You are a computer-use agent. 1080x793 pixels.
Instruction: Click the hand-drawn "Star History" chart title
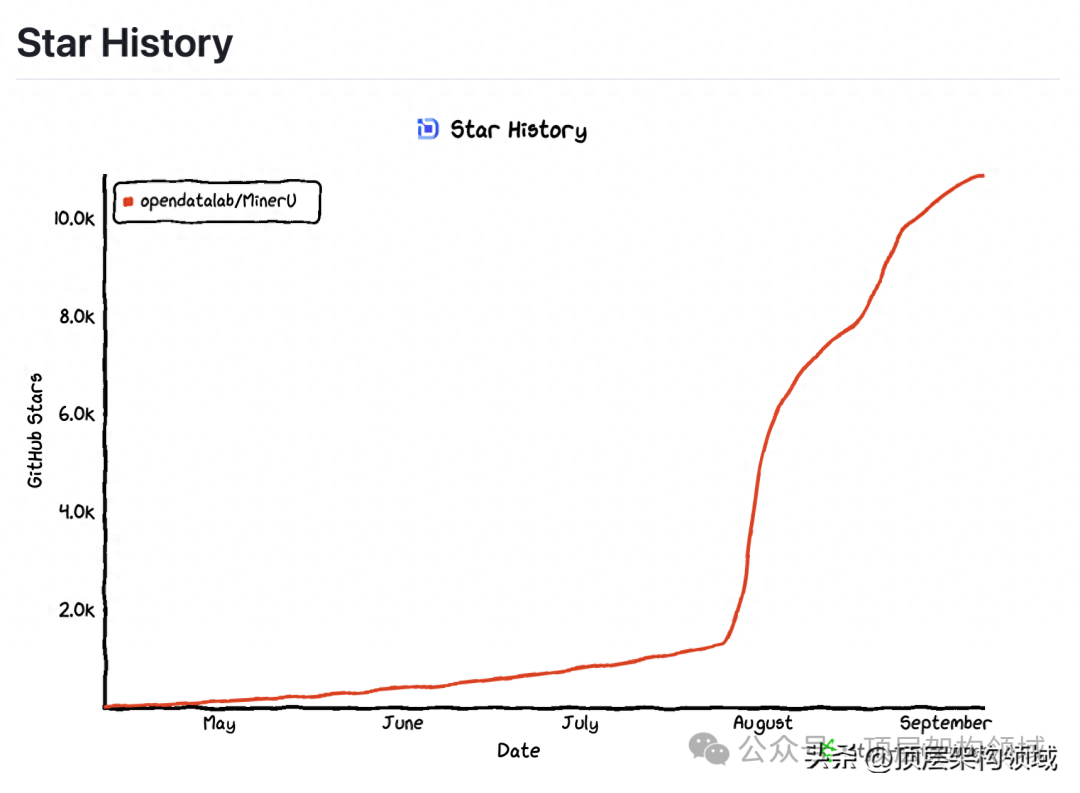point(518,130)
